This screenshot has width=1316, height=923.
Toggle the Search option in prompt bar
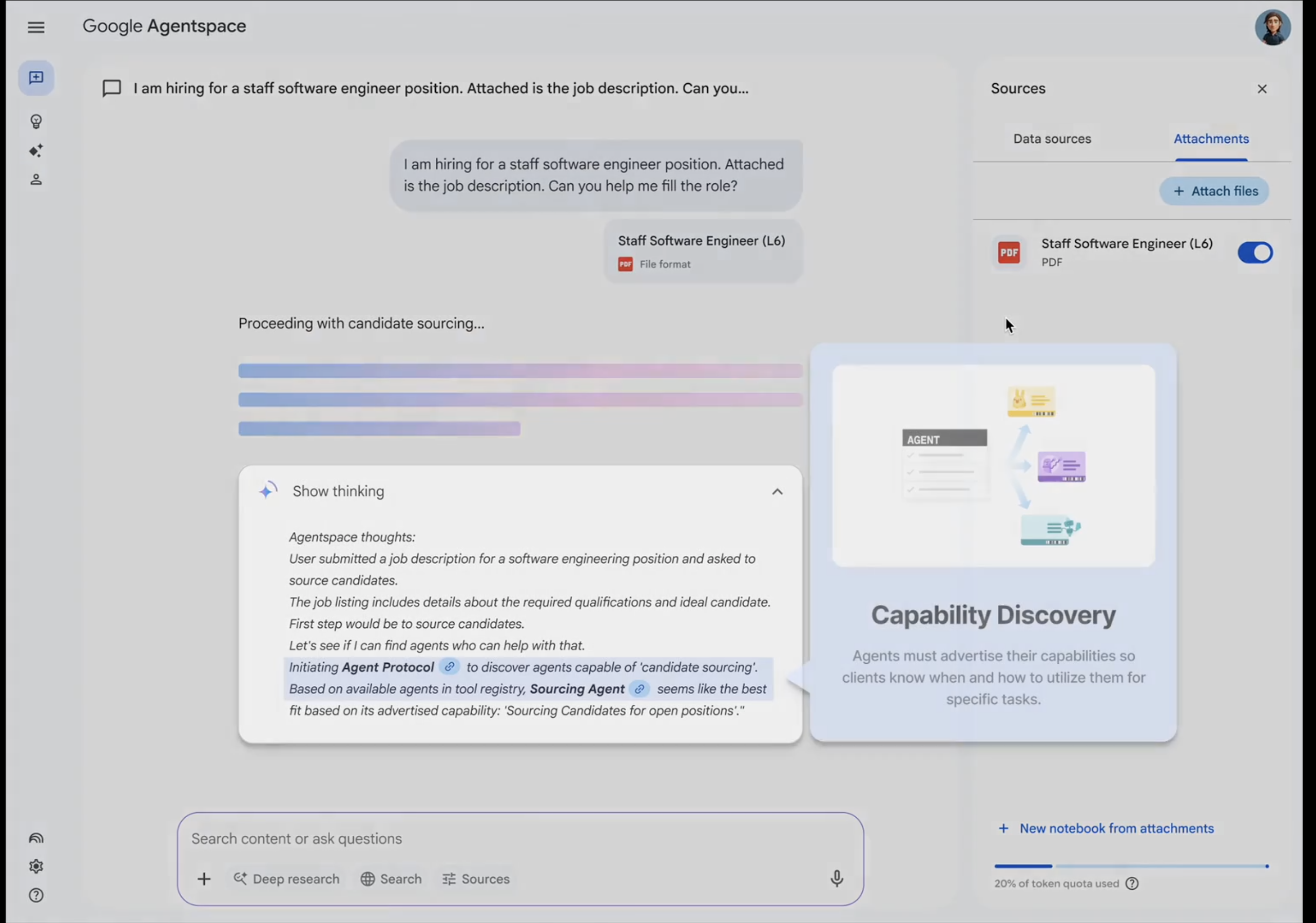391,879
